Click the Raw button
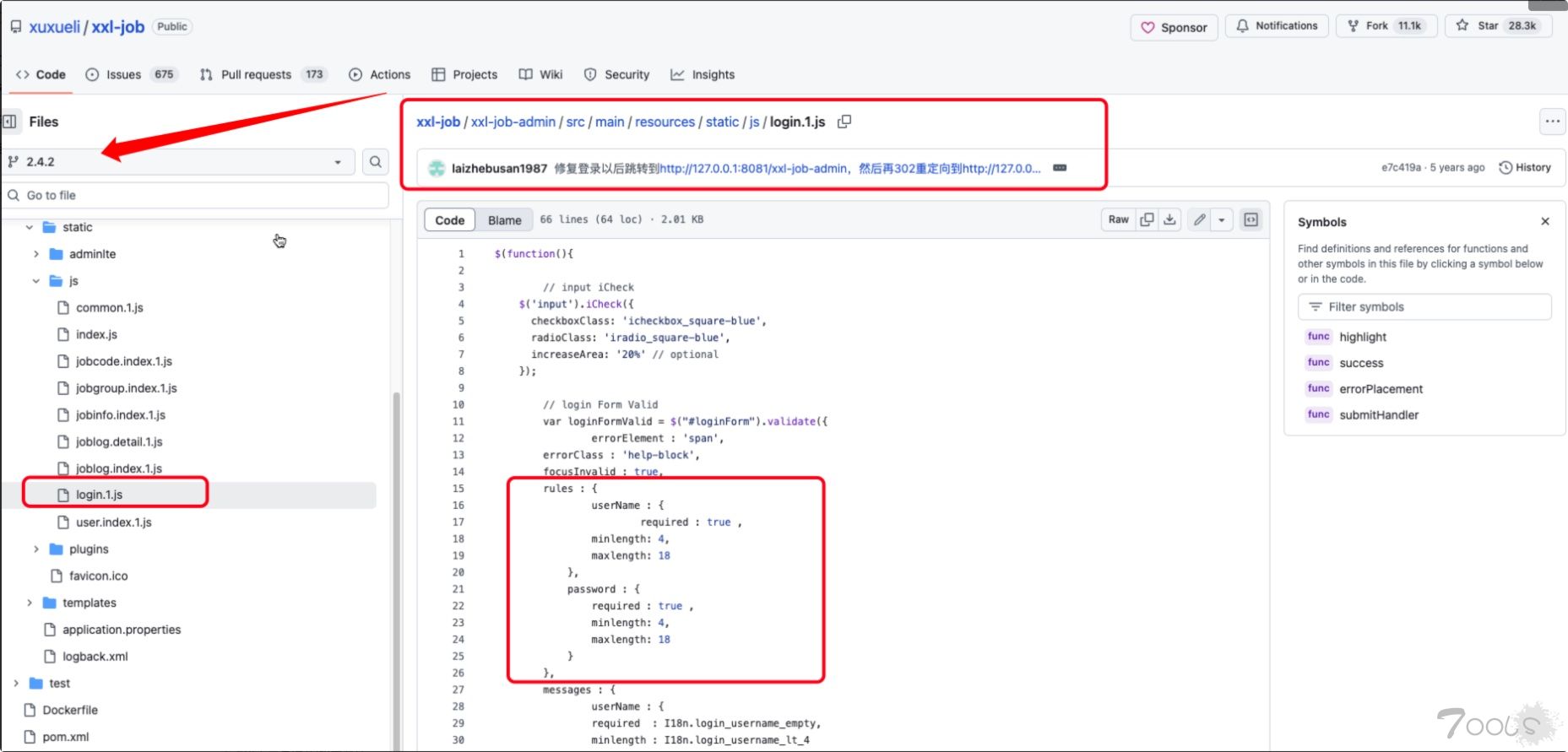This screenshot has width=1568, height=752. coord(1118,219)
